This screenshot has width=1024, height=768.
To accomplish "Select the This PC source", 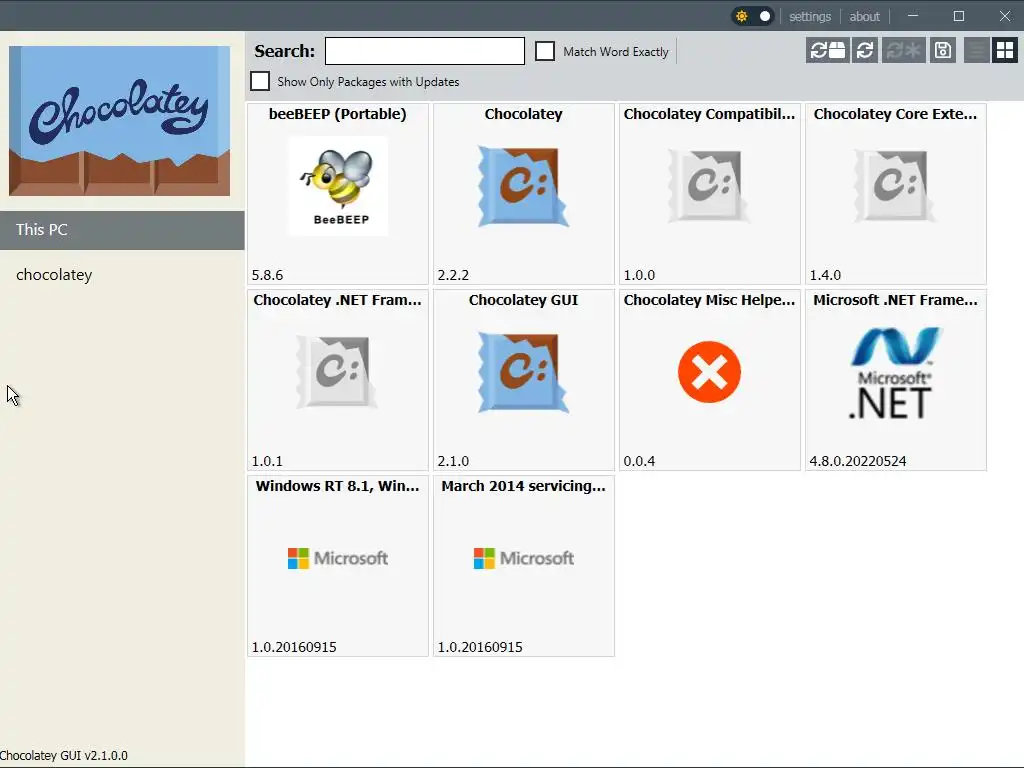I will [x=122, y=230].
